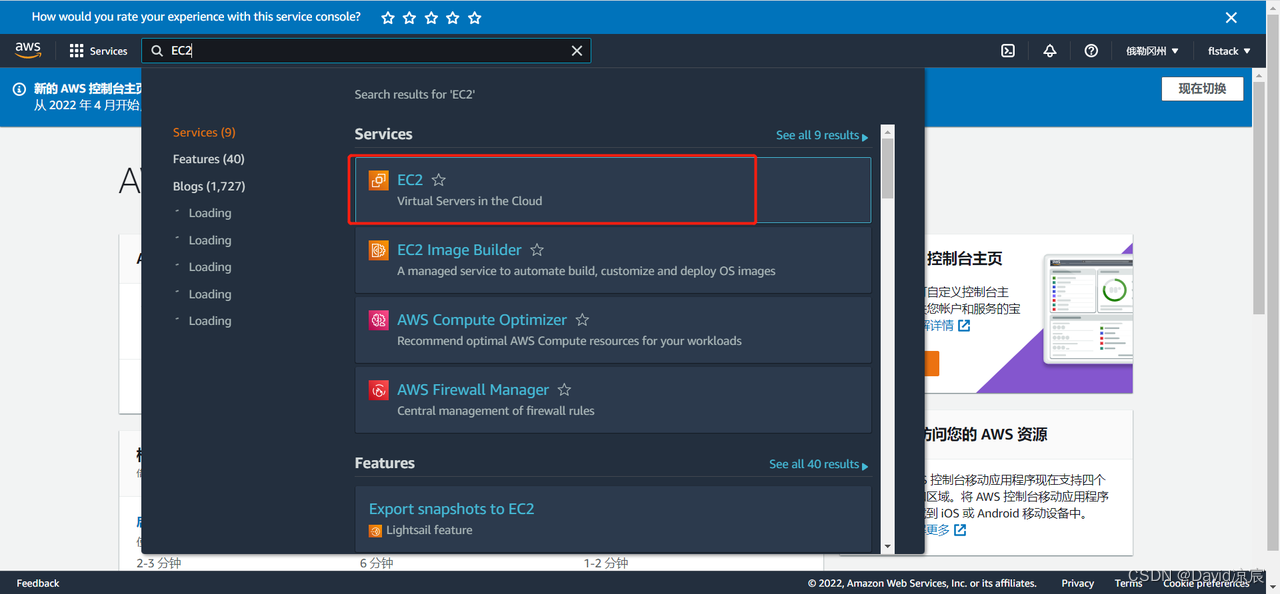Rate experience with the first star

387,17
